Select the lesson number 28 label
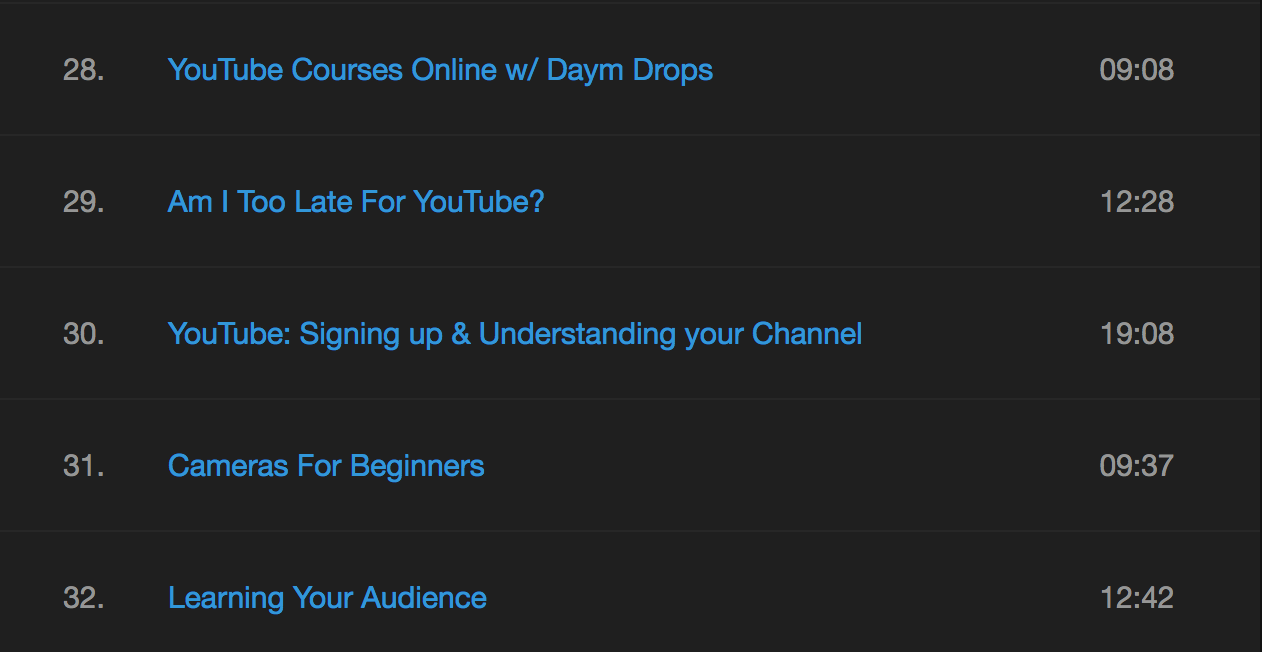1262x652 pixels. point(84,70)
